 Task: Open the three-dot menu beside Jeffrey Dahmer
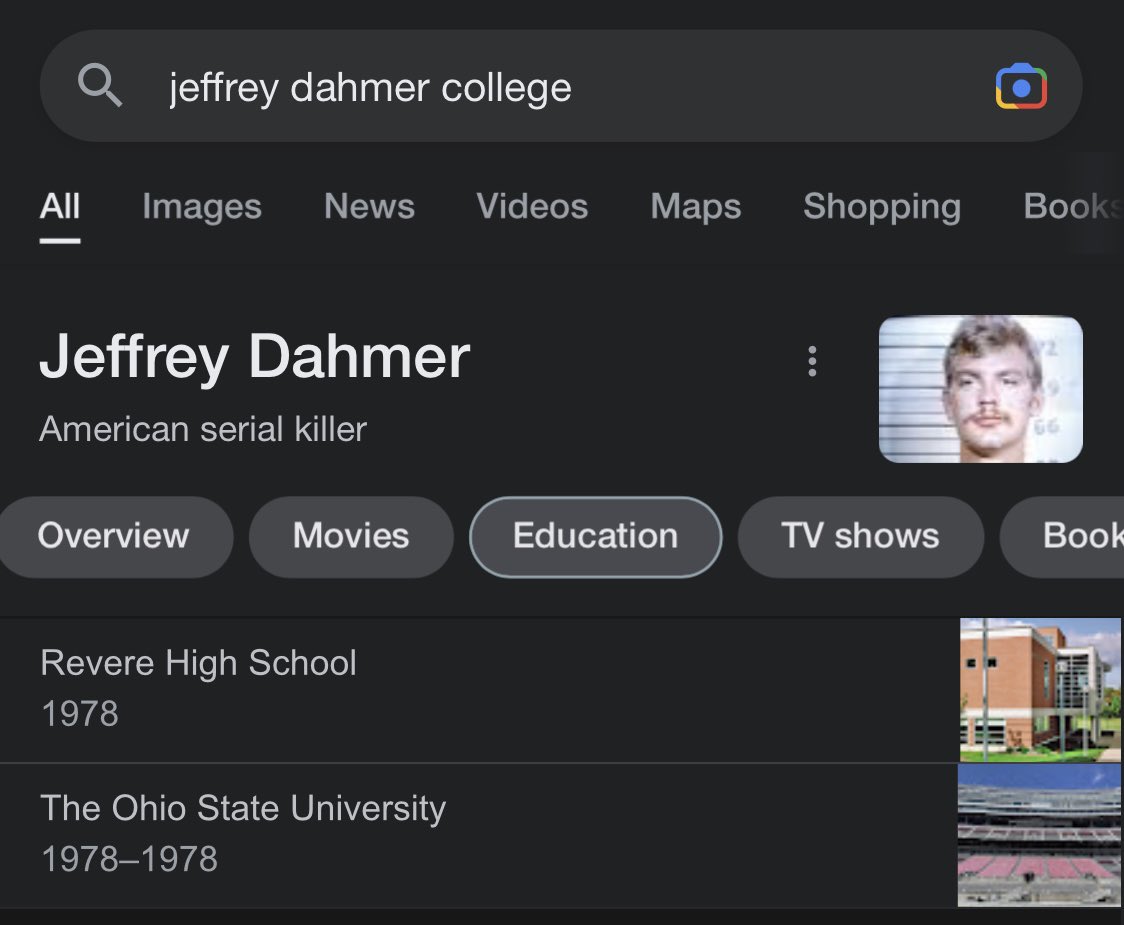[x=811, y=361]
